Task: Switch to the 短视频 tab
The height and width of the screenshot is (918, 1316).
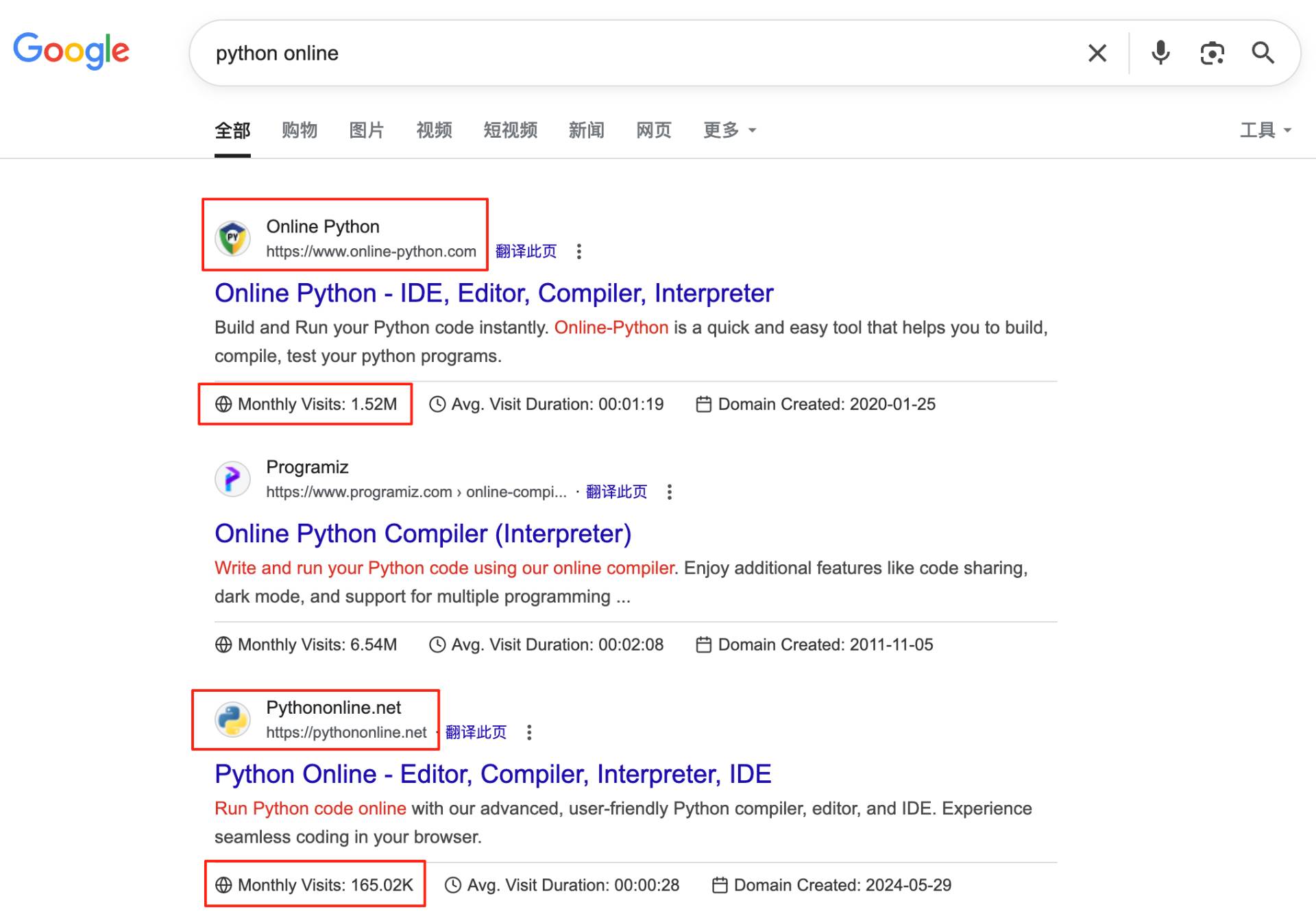Action: pyautogui.click(x=510, y=130)
